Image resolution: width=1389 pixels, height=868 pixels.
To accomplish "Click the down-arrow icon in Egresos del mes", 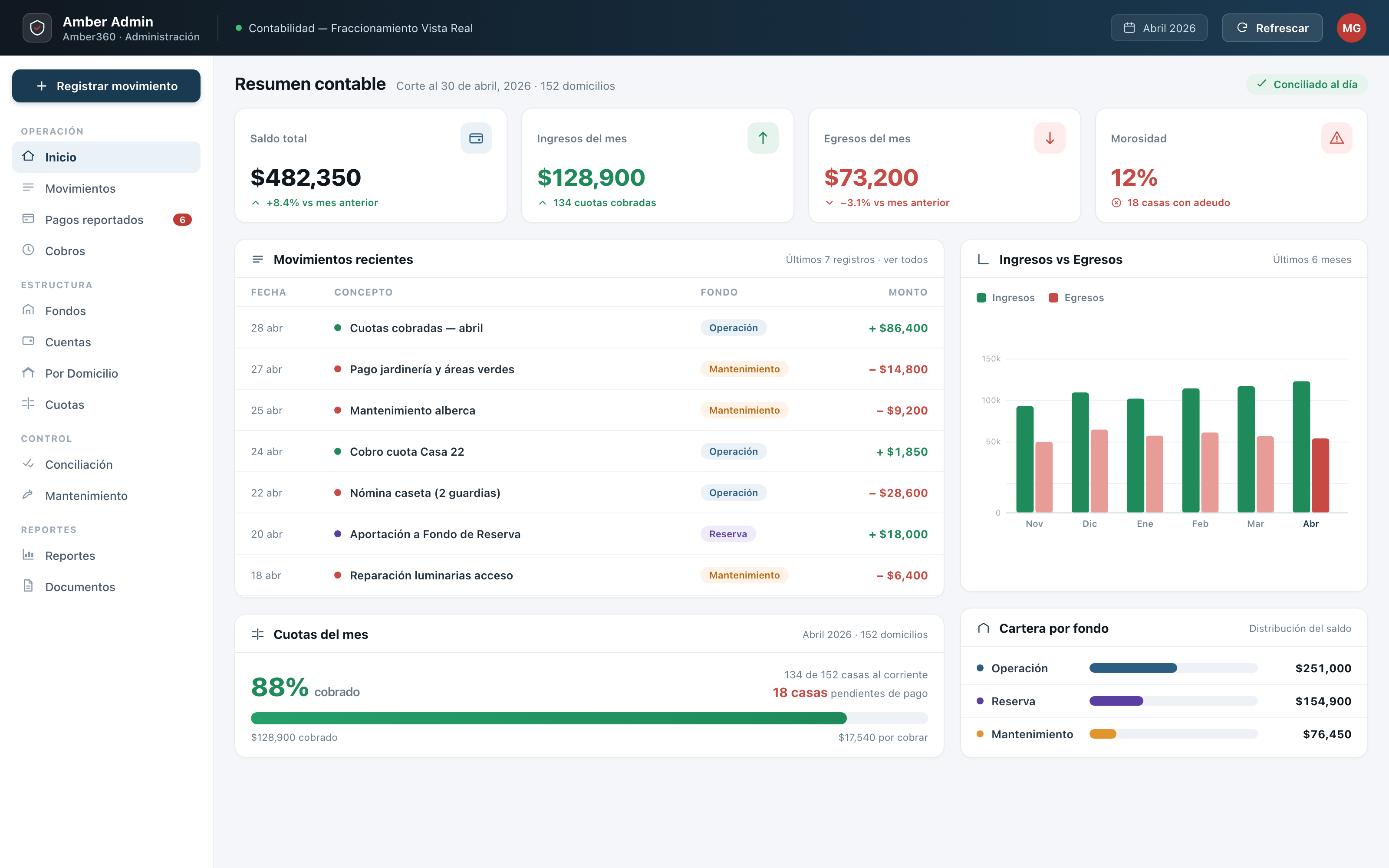I will [x=1050, y=138].
